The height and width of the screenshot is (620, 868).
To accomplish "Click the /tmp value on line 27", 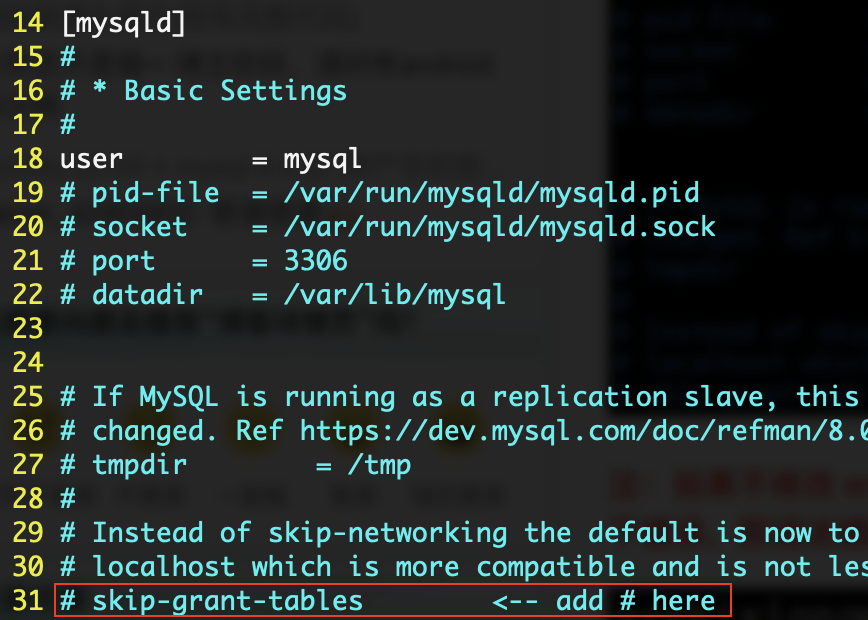I will (x=380, y=466).
